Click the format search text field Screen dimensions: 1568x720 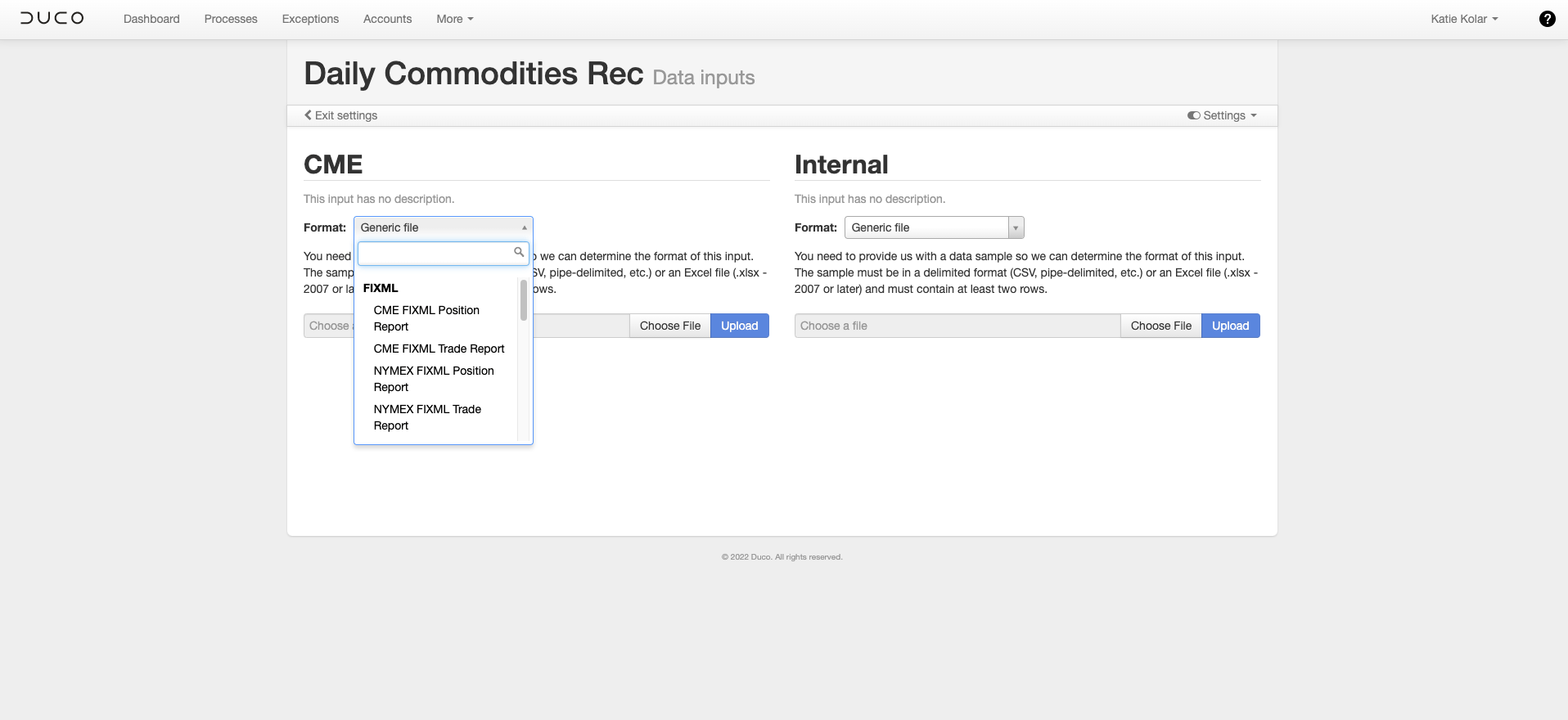click(x=435, y=254)
